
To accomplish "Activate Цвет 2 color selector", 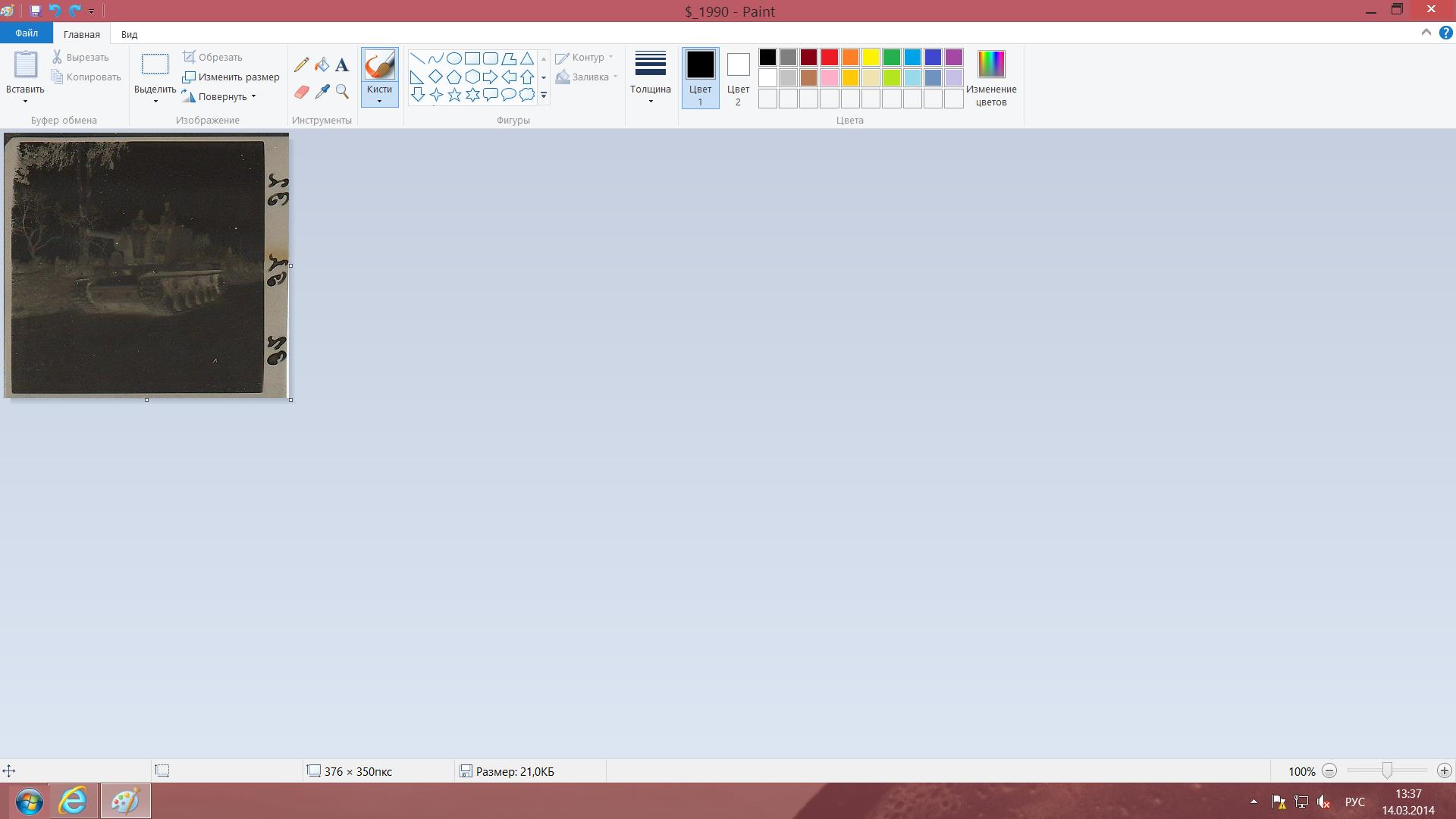I will 738,77.
